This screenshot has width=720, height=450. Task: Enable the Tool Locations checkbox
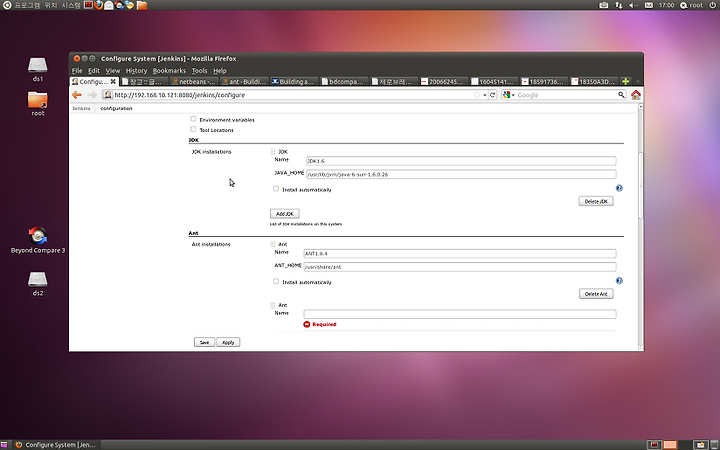coord(193,129)
